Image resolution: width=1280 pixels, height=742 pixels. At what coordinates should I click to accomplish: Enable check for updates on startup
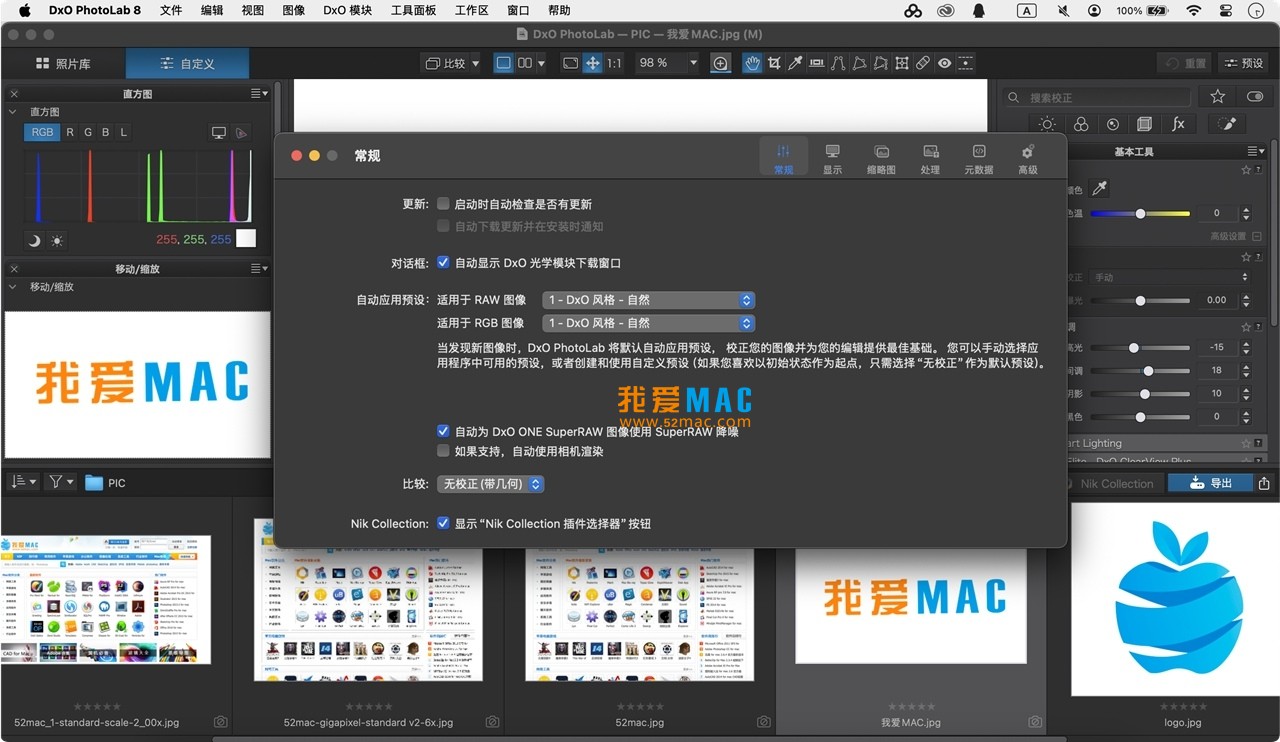pos(443,204)
